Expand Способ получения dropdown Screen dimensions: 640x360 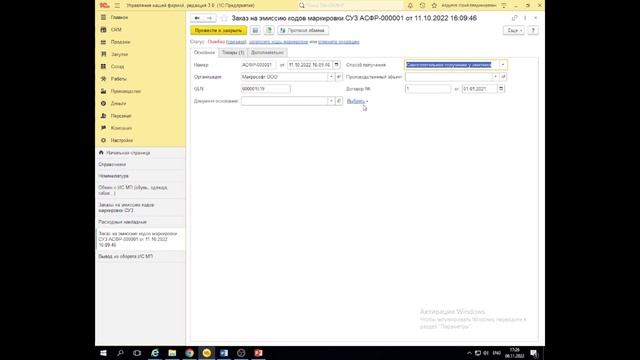click(503, 64)
